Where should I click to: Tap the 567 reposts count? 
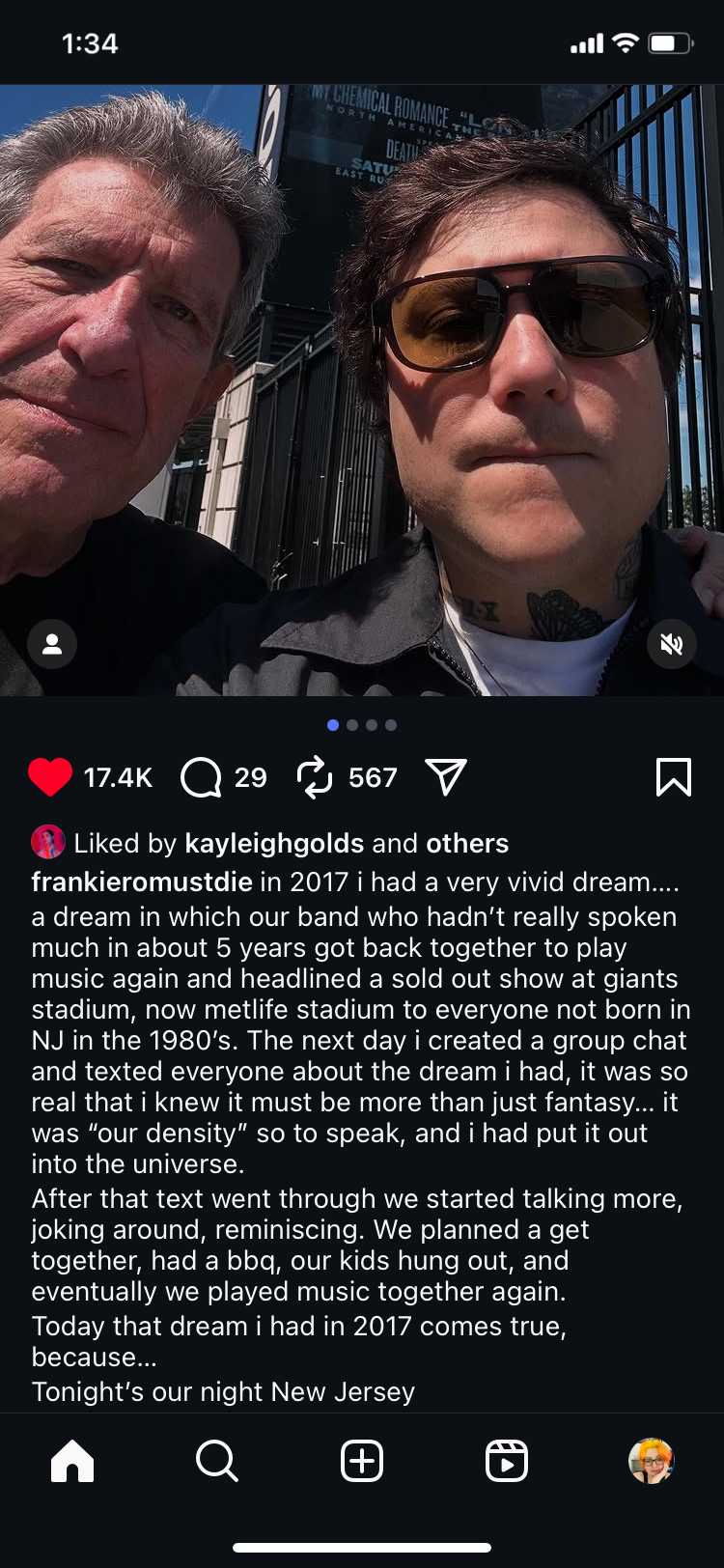tap(373, 777)
